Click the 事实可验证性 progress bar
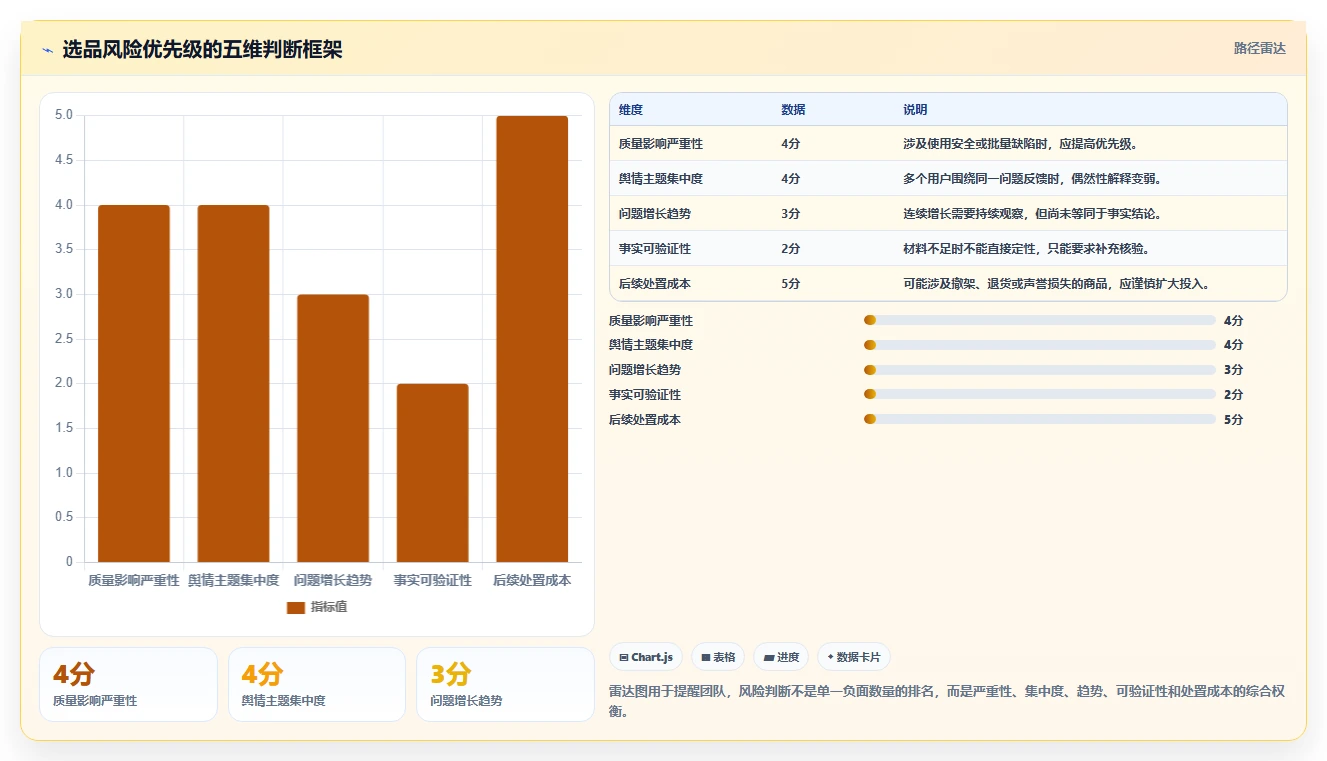Viewport: 1327px width, 761px height. (1040, 395)
